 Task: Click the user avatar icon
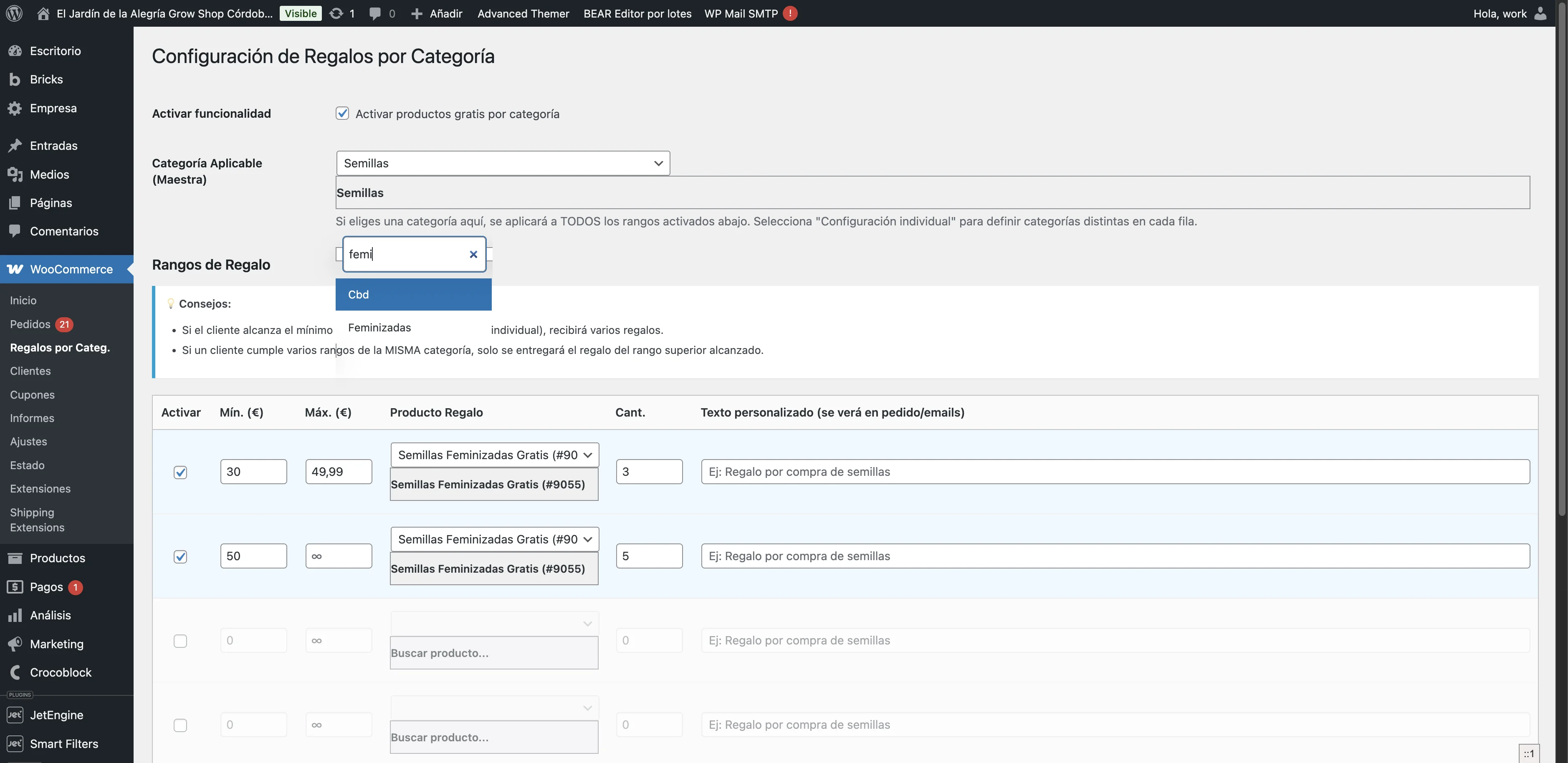[x=1540, y=13]
